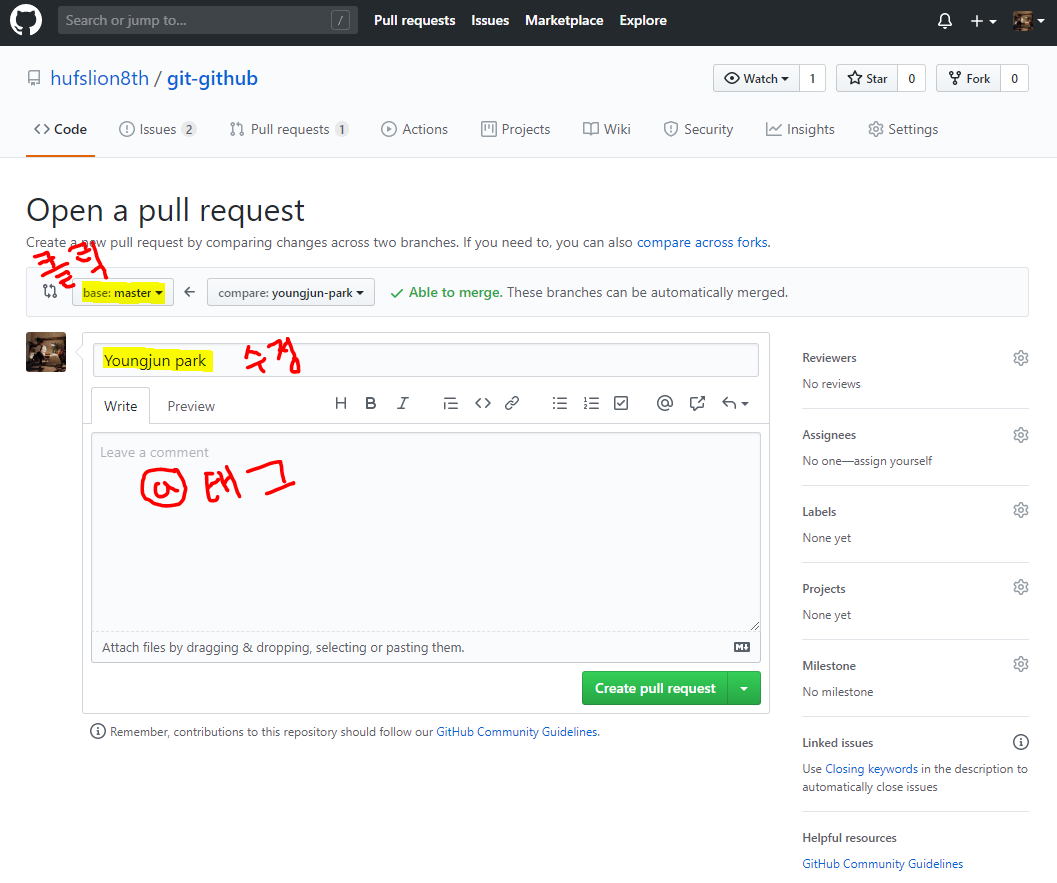Viewport: 1057px width, 883px height.
Task: Open the user avatar menu in header
Action: click(1028, 21)
